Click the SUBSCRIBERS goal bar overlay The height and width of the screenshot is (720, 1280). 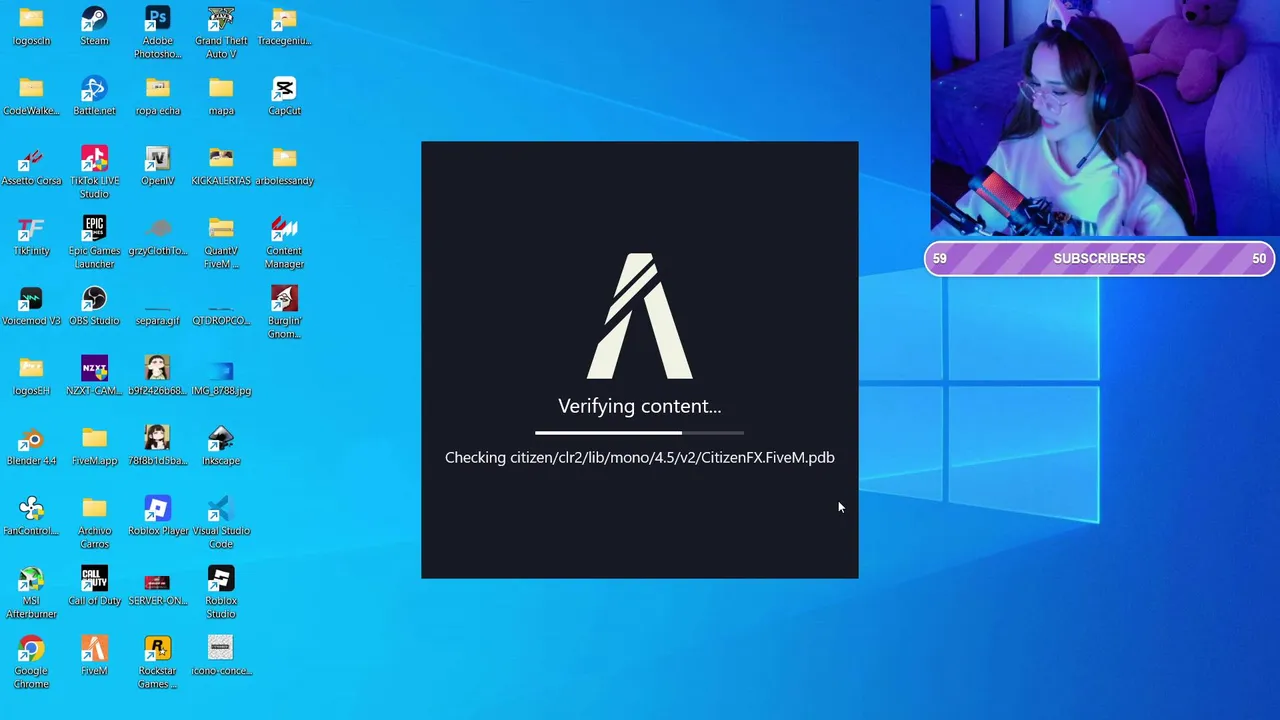click(x=1099, y=258)
